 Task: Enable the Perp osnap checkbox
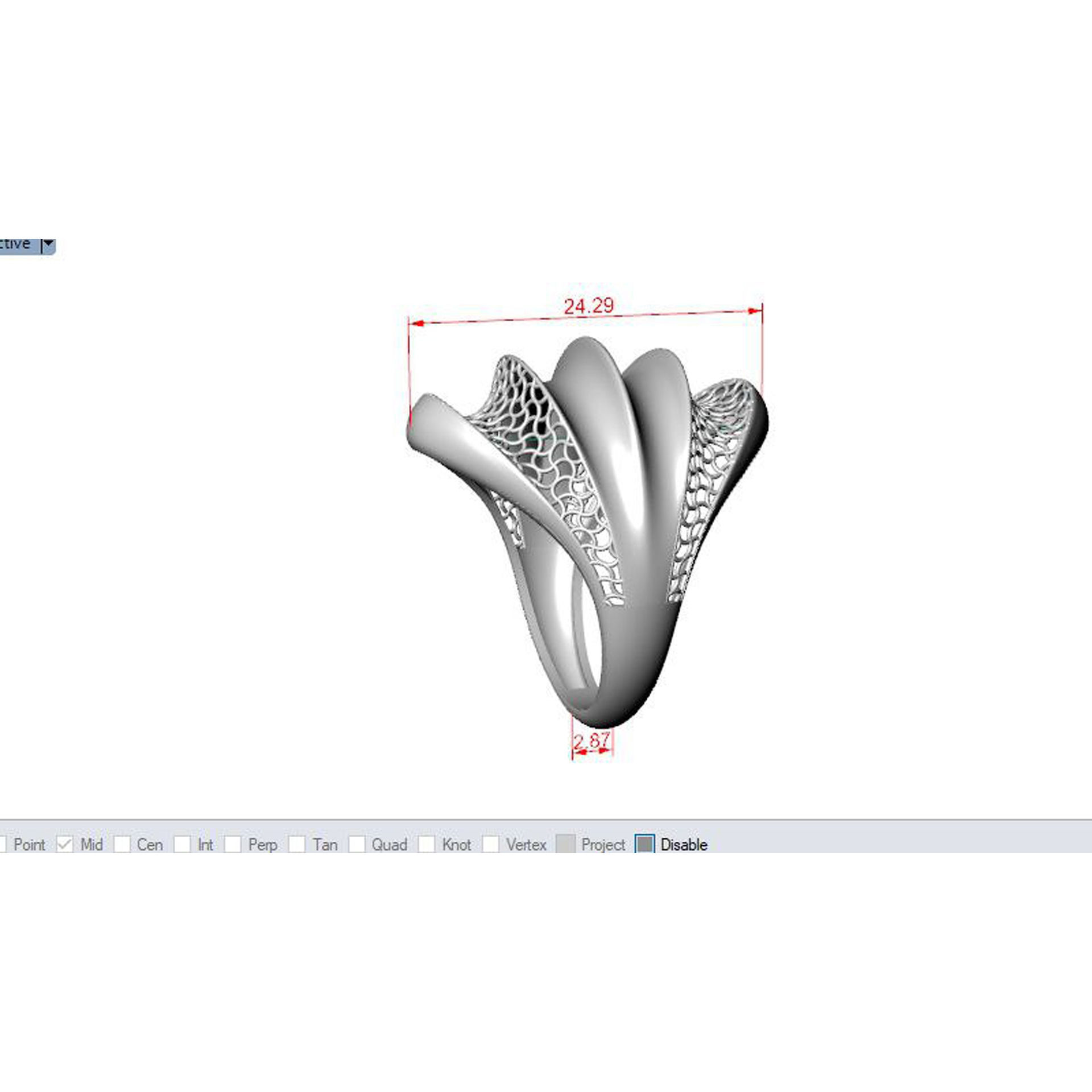click(232, 845)
